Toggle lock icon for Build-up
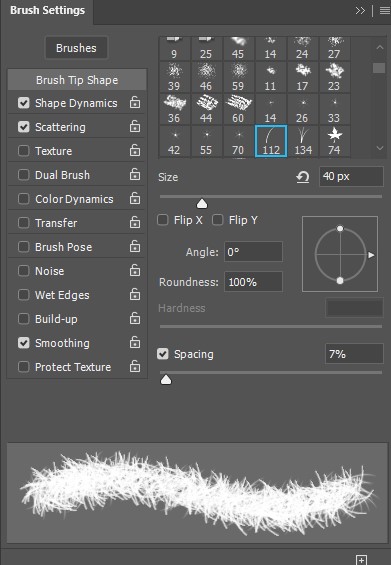The image size is (391, 565). [135, 319]
